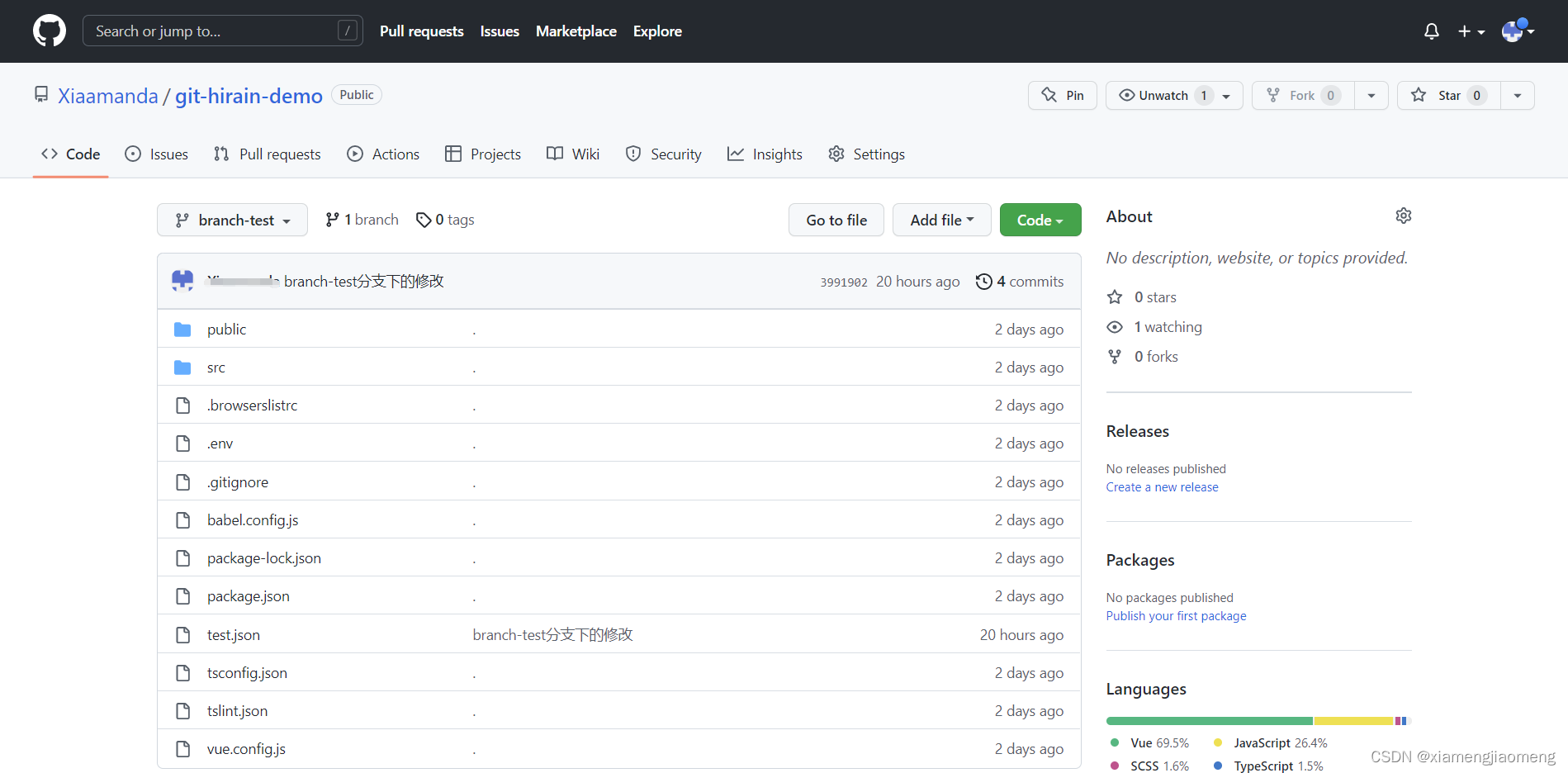
Task: Select the Code tab
Action: 71,154
